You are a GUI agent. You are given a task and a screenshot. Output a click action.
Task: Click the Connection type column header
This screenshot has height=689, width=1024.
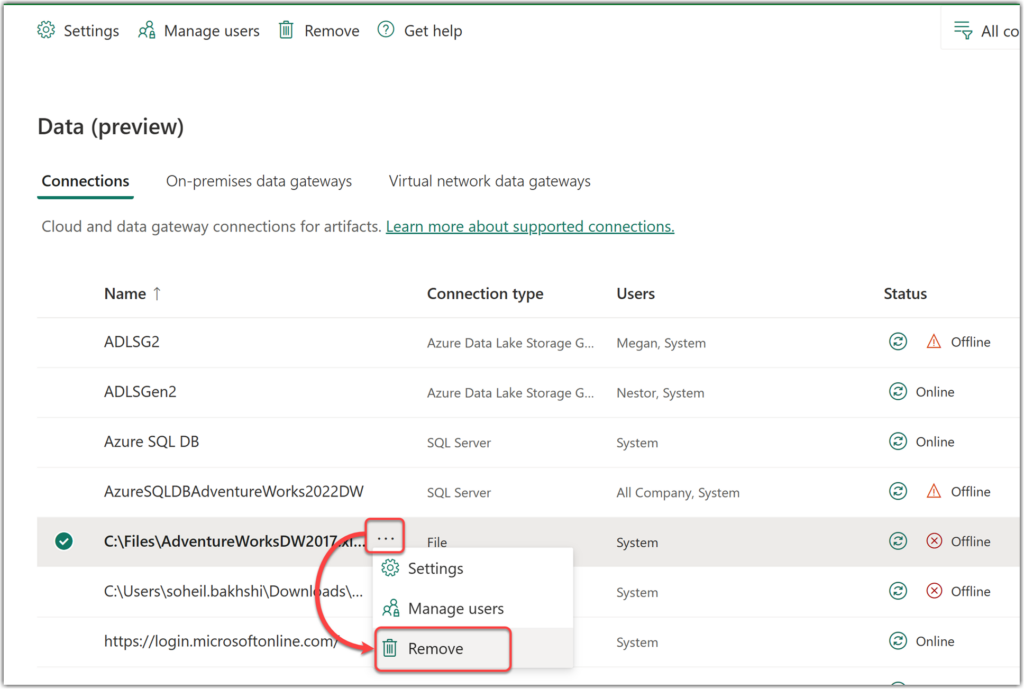pos(485,294)
